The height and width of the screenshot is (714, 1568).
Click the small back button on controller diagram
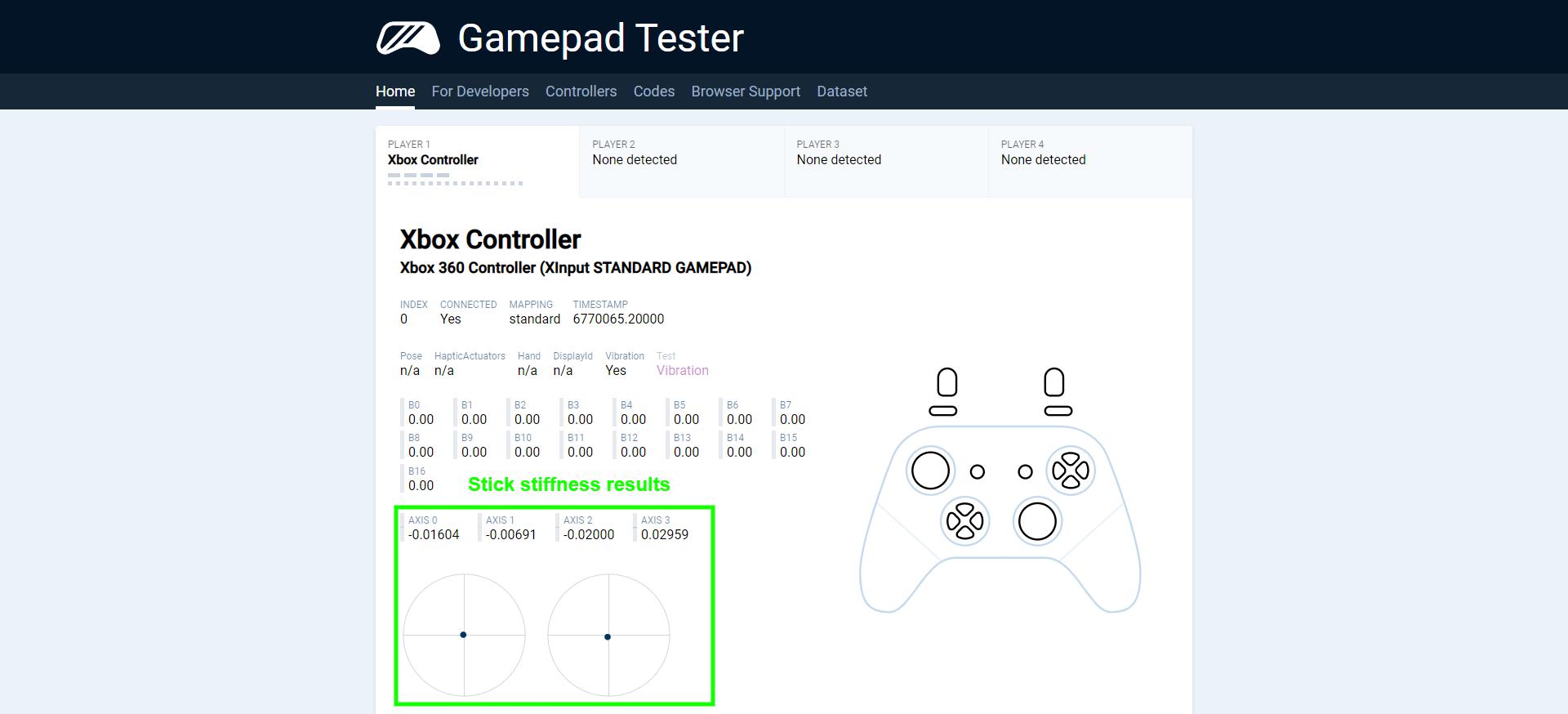[977, 471]
